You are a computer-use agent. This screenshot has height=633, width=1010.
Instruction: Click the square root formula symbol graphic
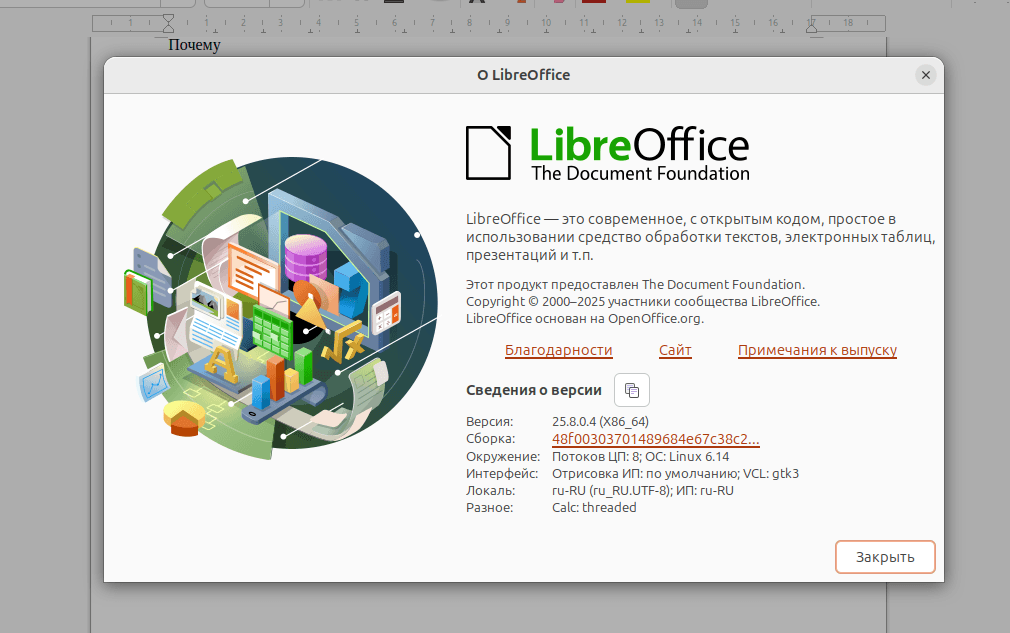pyautogui.click(x=346, y=343)
